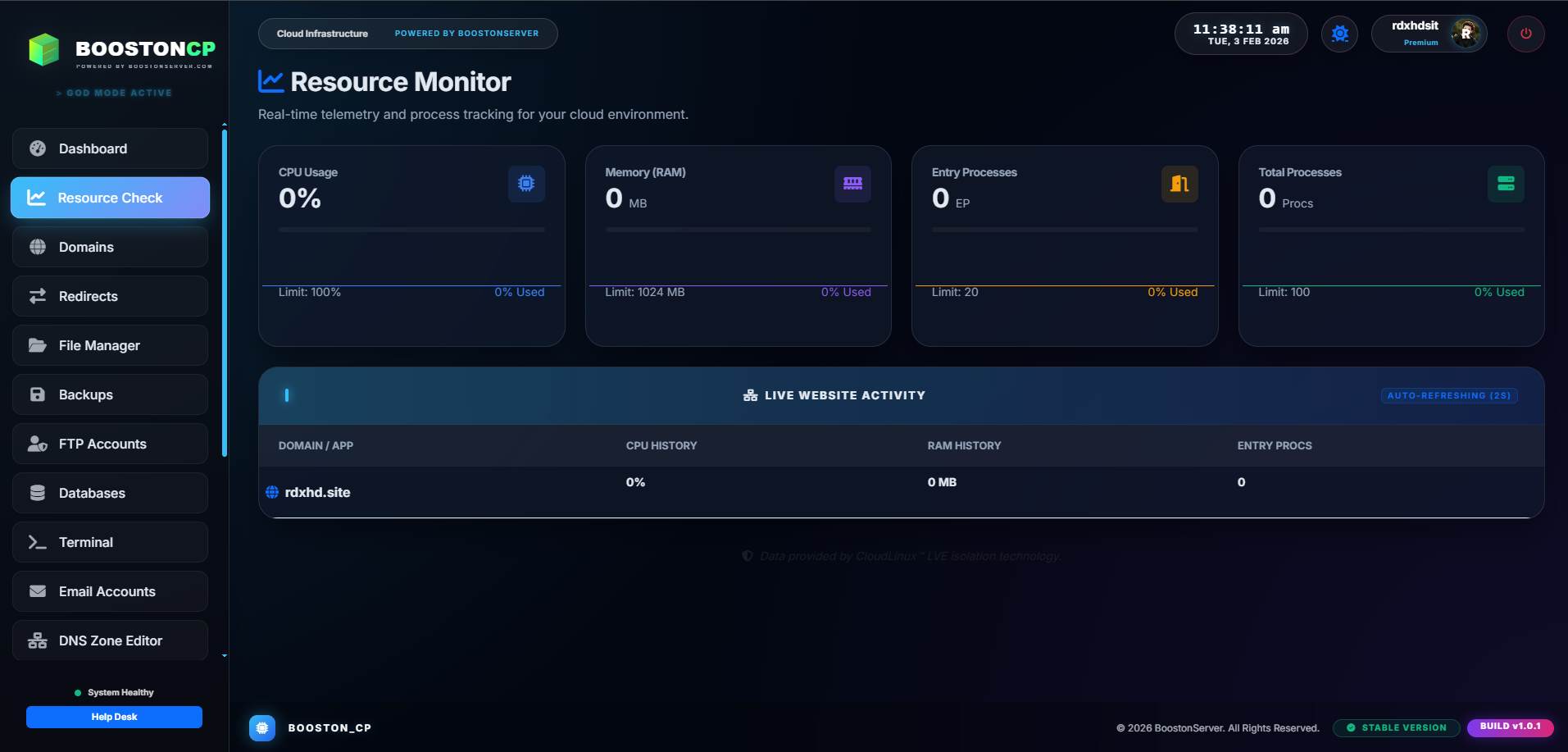Viewport: 1568px width, 752px height.
Task: Click the Build v1.0.1 label
Action: [1511, 727]
